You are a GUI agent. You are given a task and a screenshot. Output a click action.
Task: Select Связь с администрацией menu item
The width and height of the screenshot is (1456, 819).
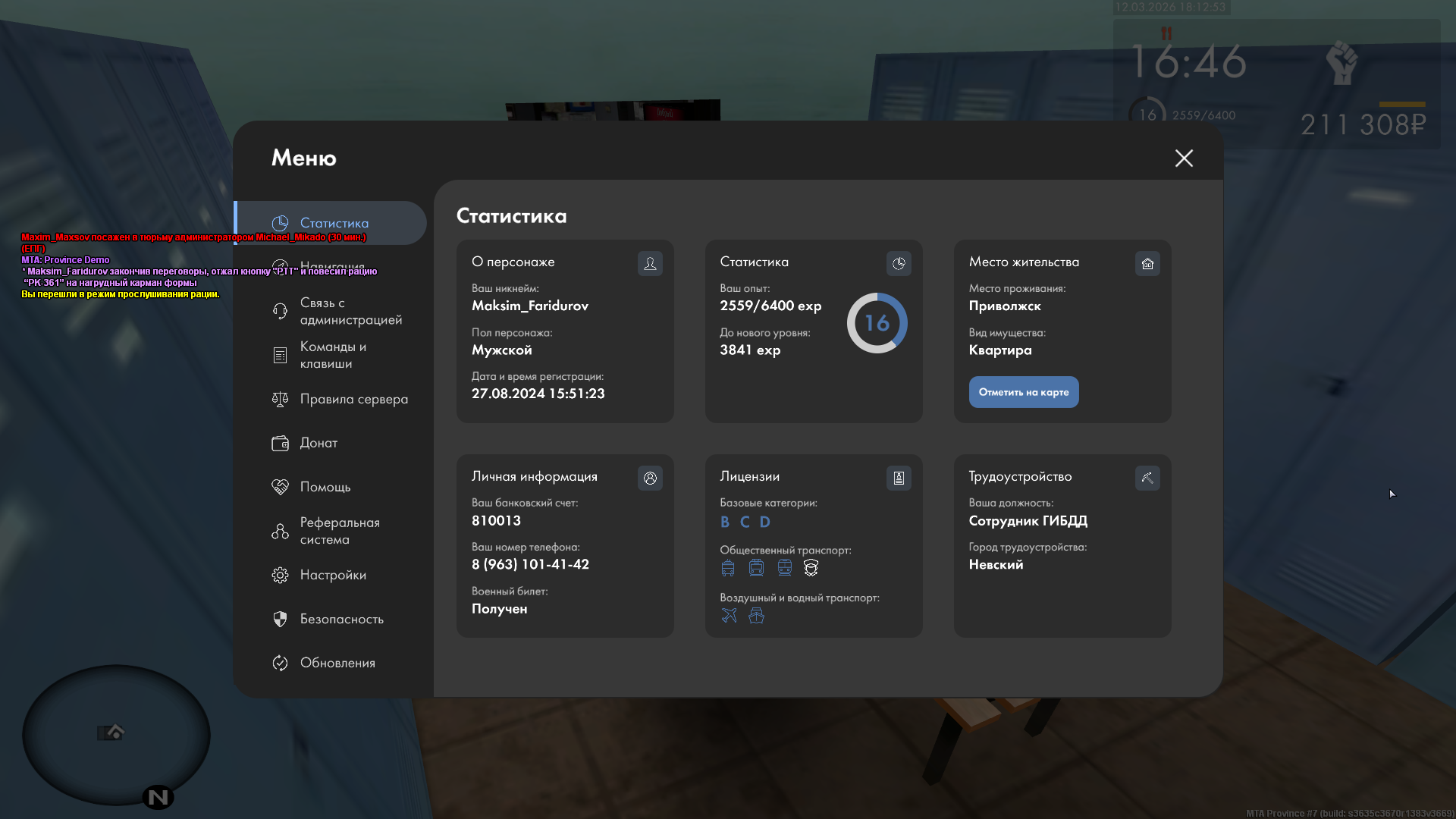click(350, 311)
